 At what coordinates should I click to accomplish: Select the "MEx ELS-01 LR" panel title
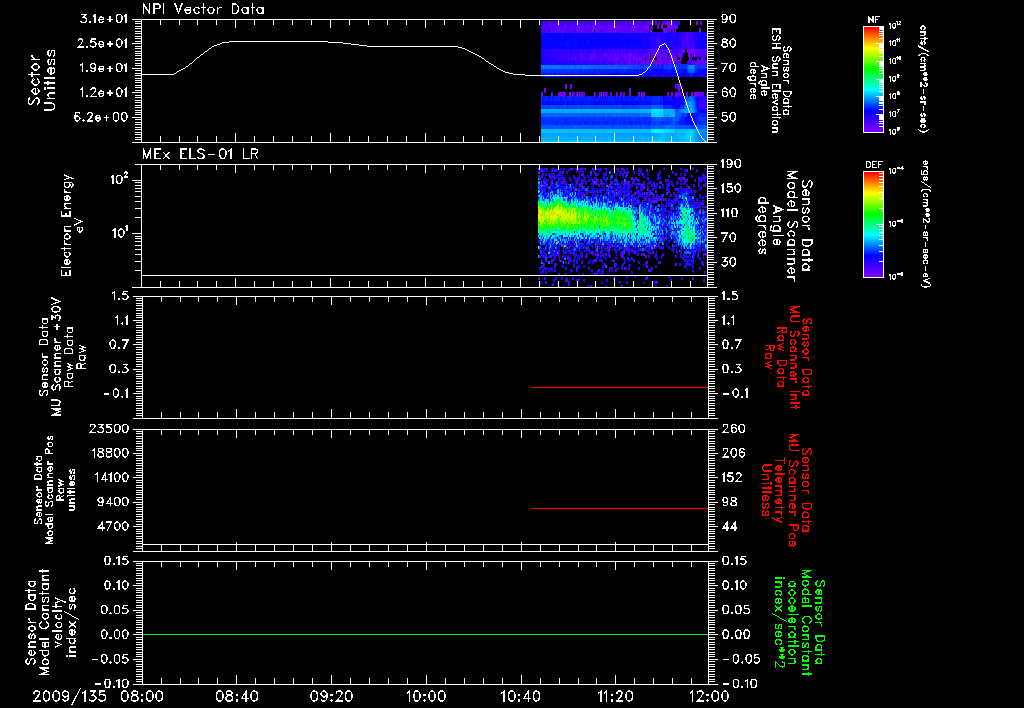(x=200, y=154)
